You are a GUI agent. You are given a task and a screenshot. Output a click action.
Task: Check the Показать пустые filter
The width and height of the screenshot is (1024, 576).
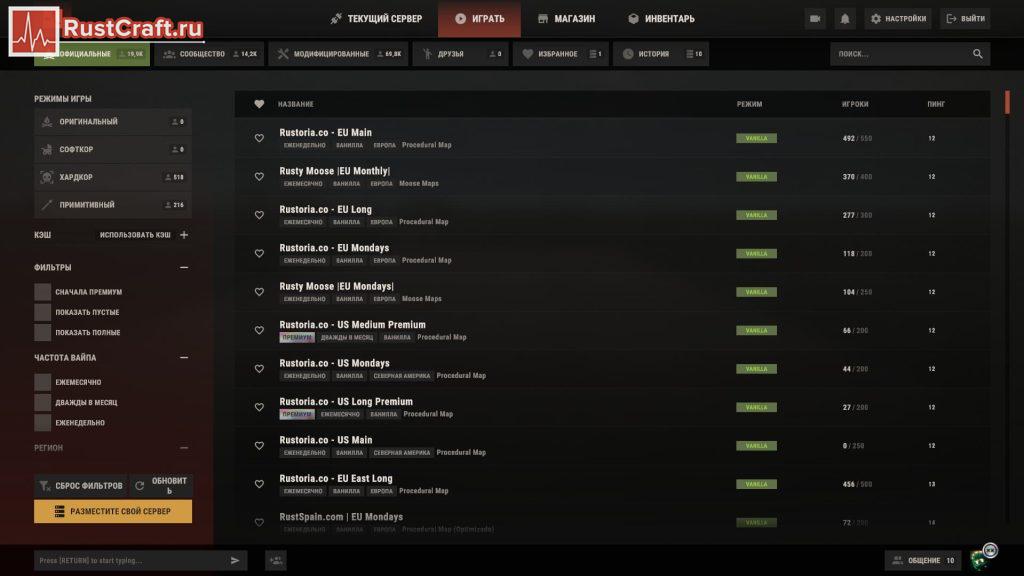point(42,312)
